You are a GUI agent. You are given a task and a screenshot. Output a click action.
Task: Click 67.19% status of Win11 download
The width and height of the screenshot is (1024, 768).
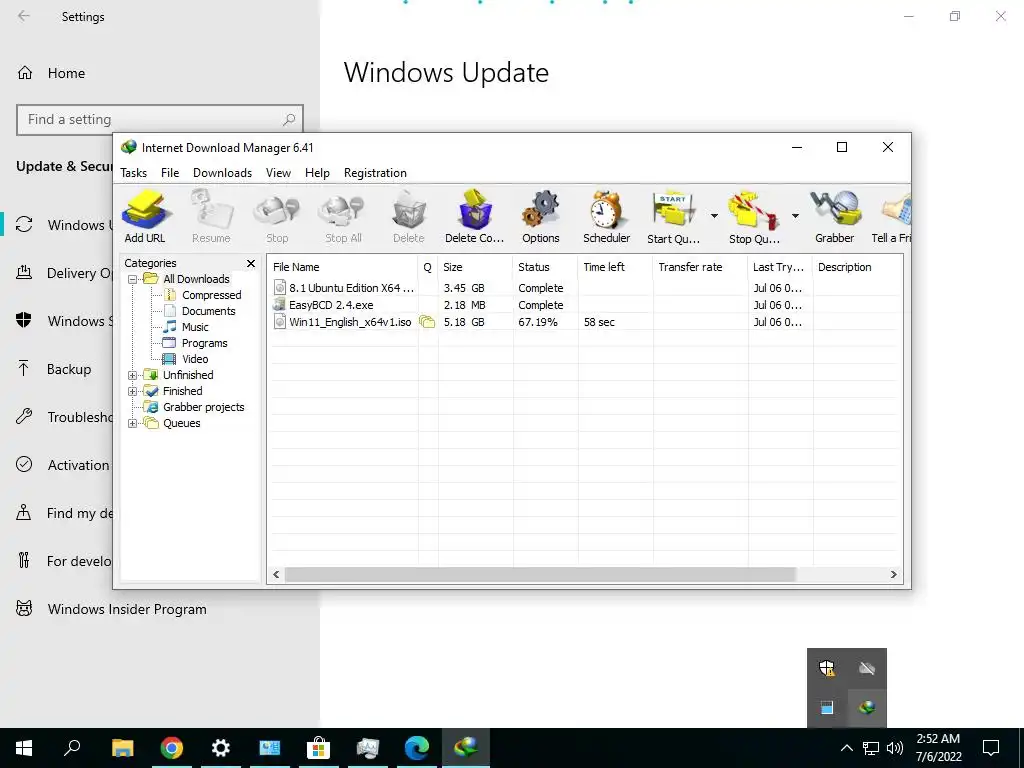[x=538, y=322]
